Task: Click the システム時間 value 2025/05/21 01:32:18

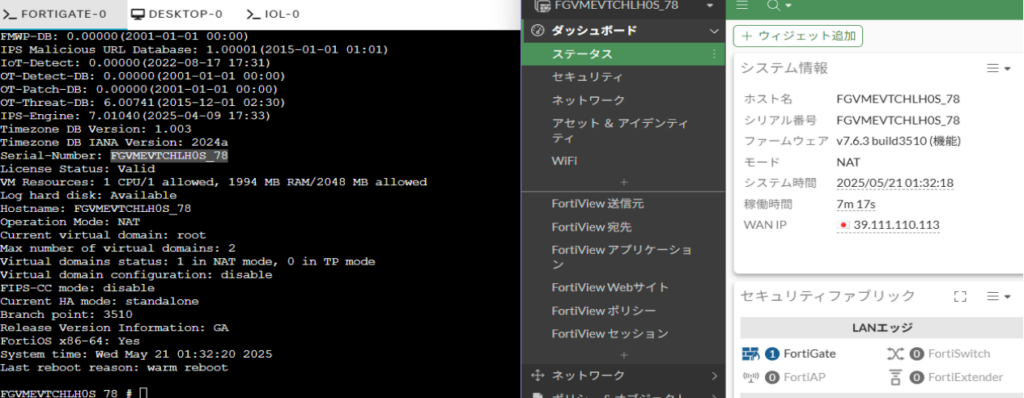Action: pyautogui.click(x=895, y=183)
